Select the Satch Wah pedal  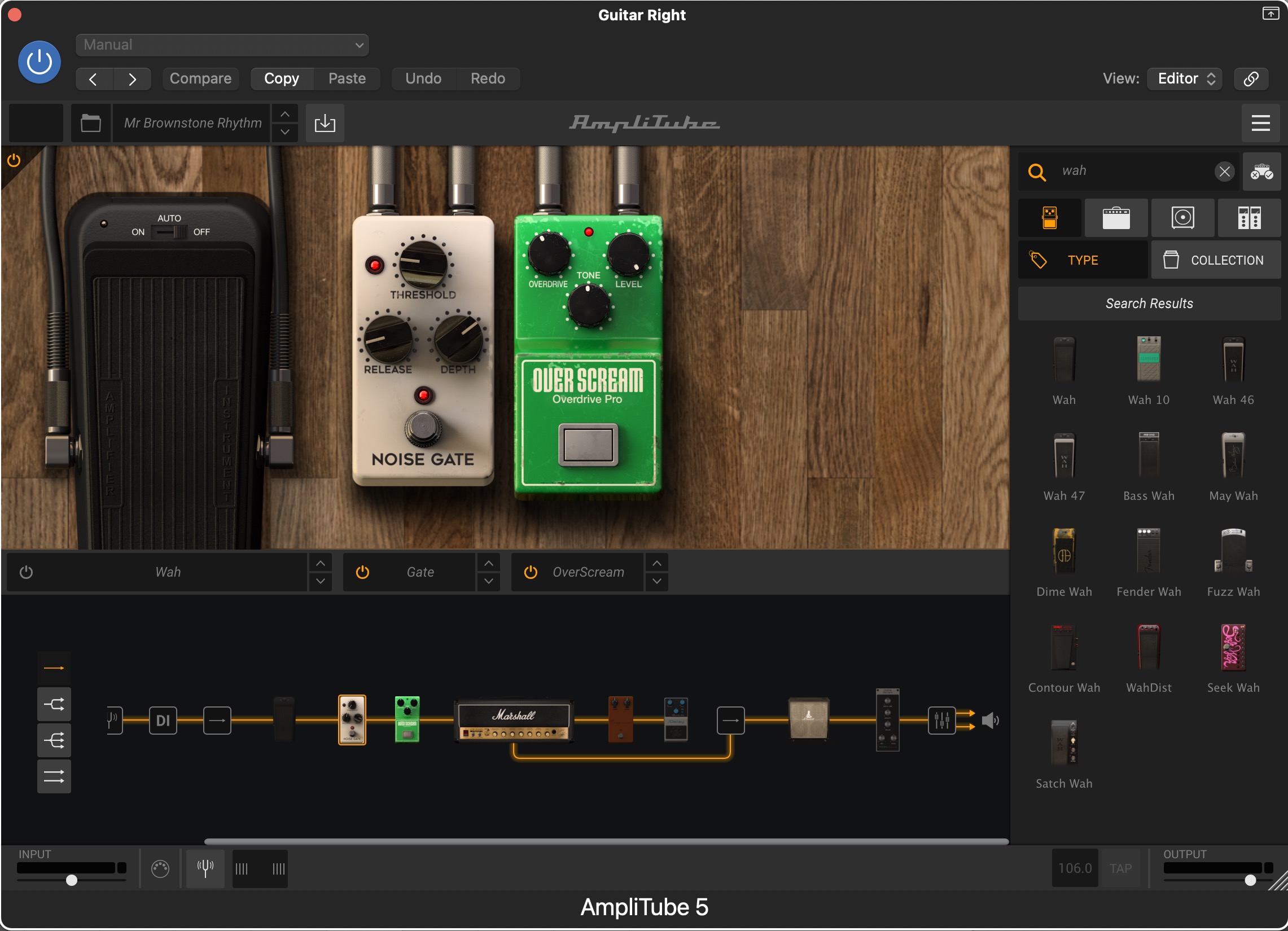tap(1064, 754)
